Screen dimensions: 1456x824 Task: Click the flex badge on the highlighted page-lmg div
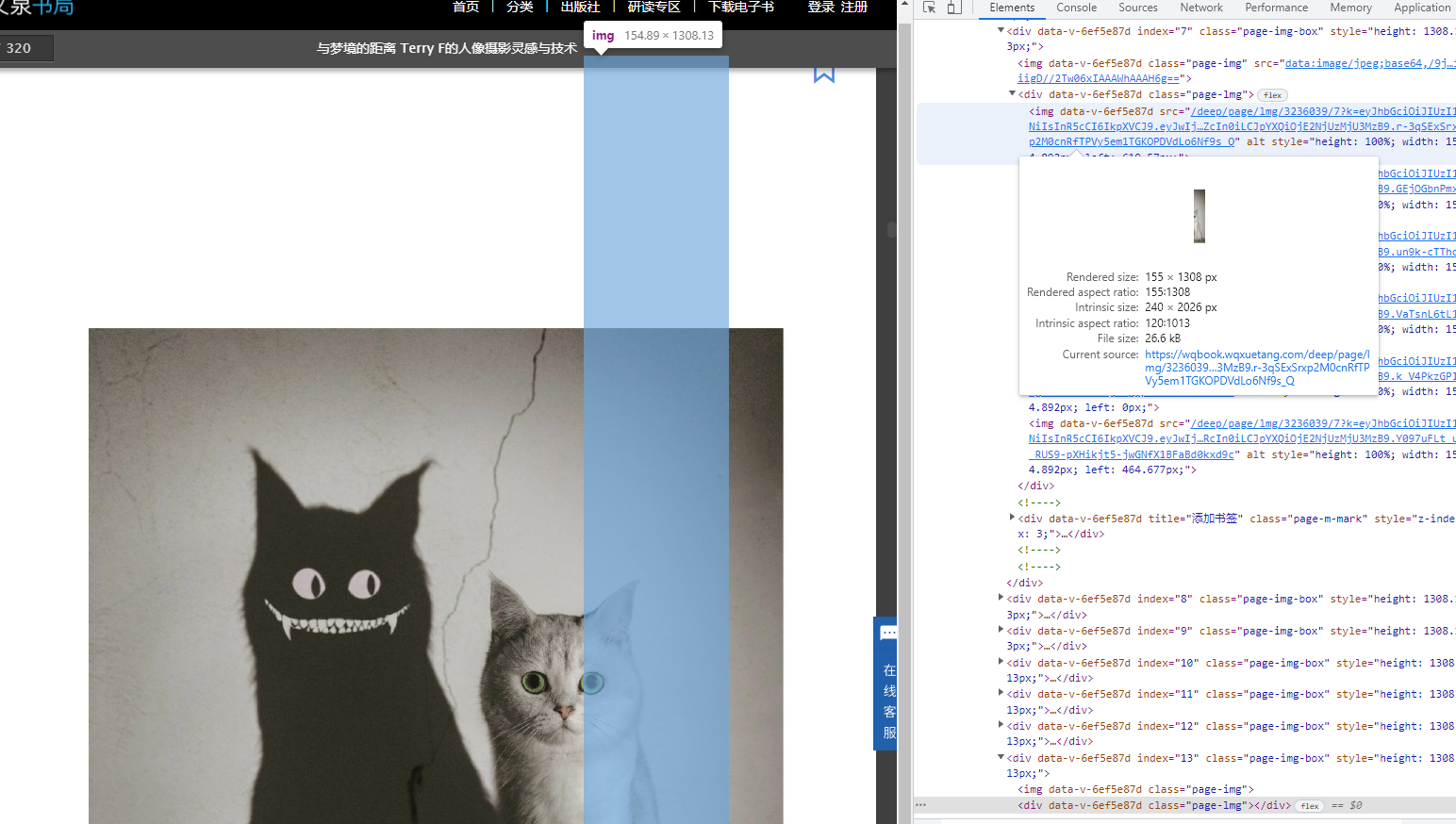tap(1272, 95)
